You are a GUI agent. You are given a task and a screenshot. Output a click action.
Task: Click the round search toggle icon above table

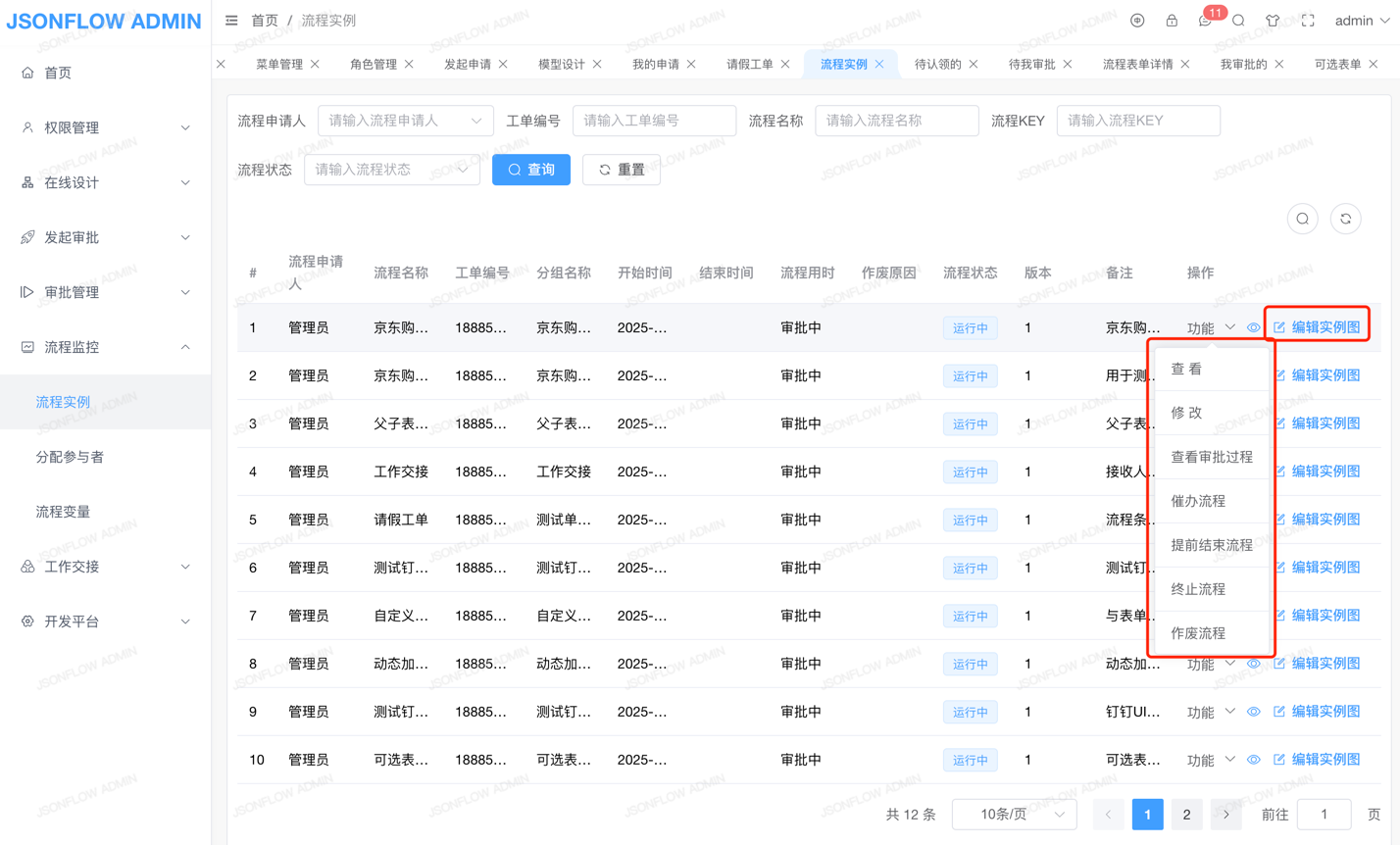[x=1302, y=219]
